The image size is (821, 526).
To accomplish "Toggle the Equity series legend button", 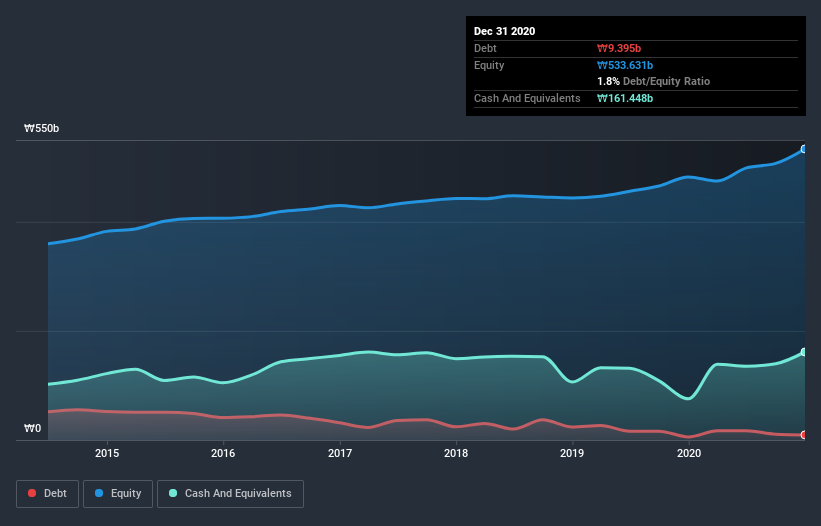I will click(x=118, y=494).
